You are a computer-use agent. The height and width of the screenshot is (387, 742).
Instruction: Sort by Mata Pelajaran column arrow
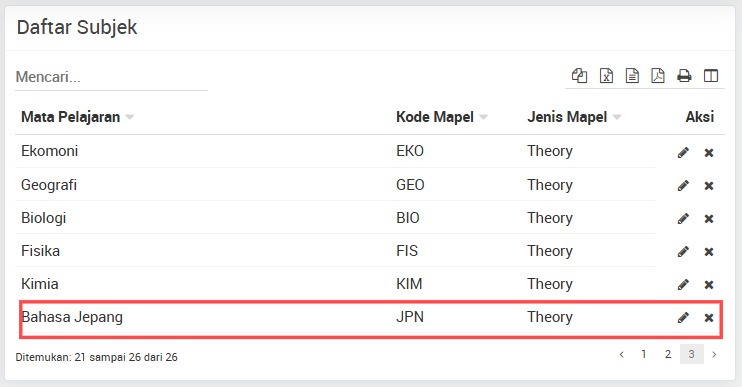[129, 117]
